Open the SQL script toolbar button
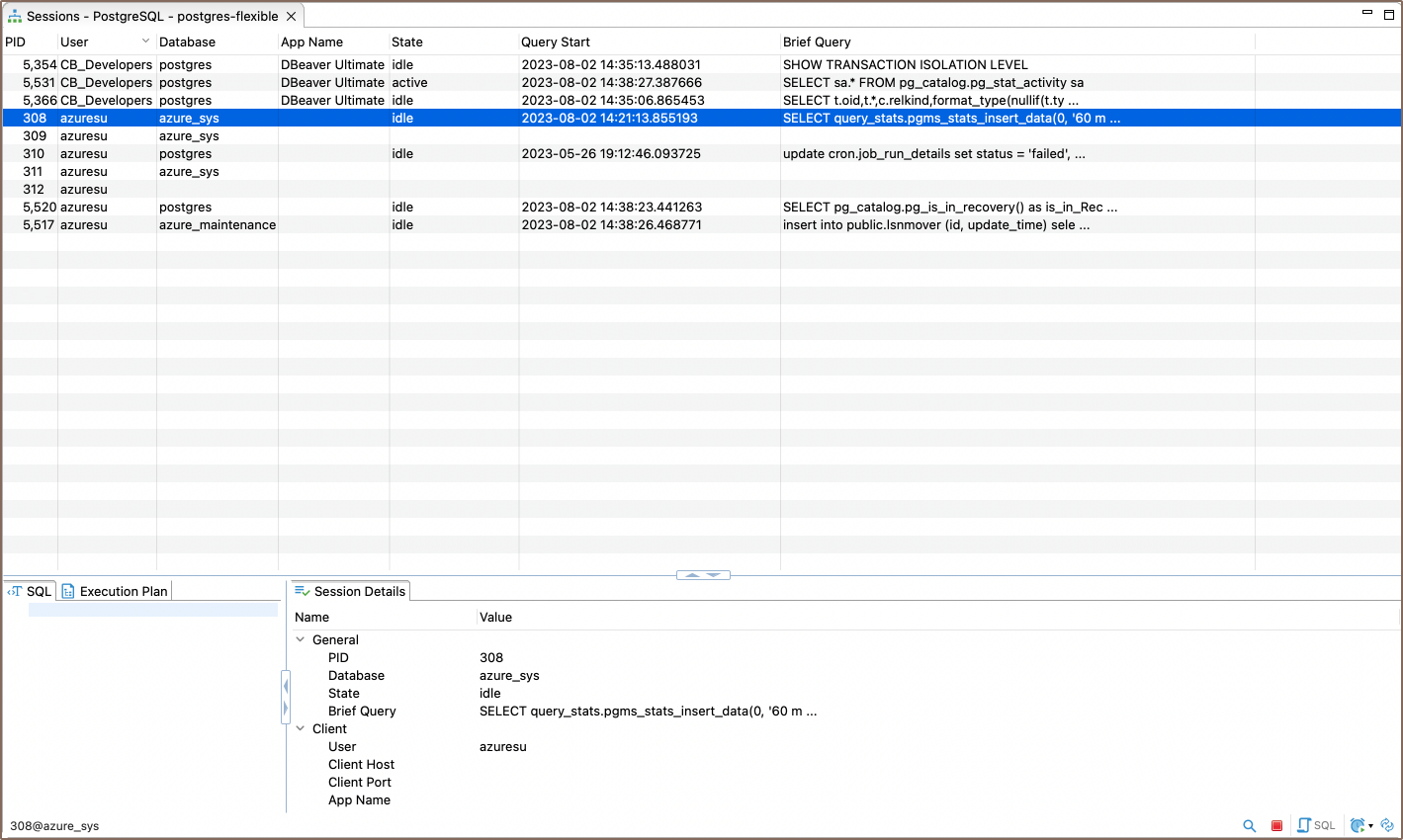The height and width of the screenshot is (840, 1403). (1316, 826)
